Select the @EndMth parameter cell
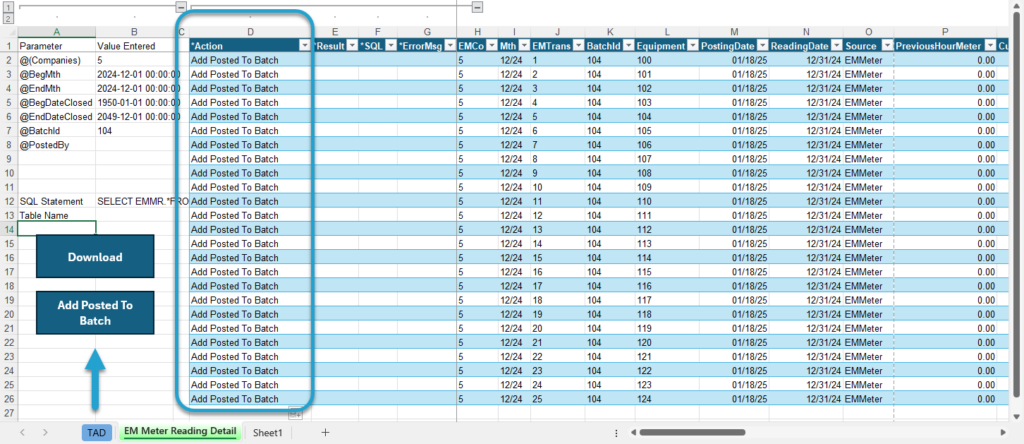 (57, 88)
